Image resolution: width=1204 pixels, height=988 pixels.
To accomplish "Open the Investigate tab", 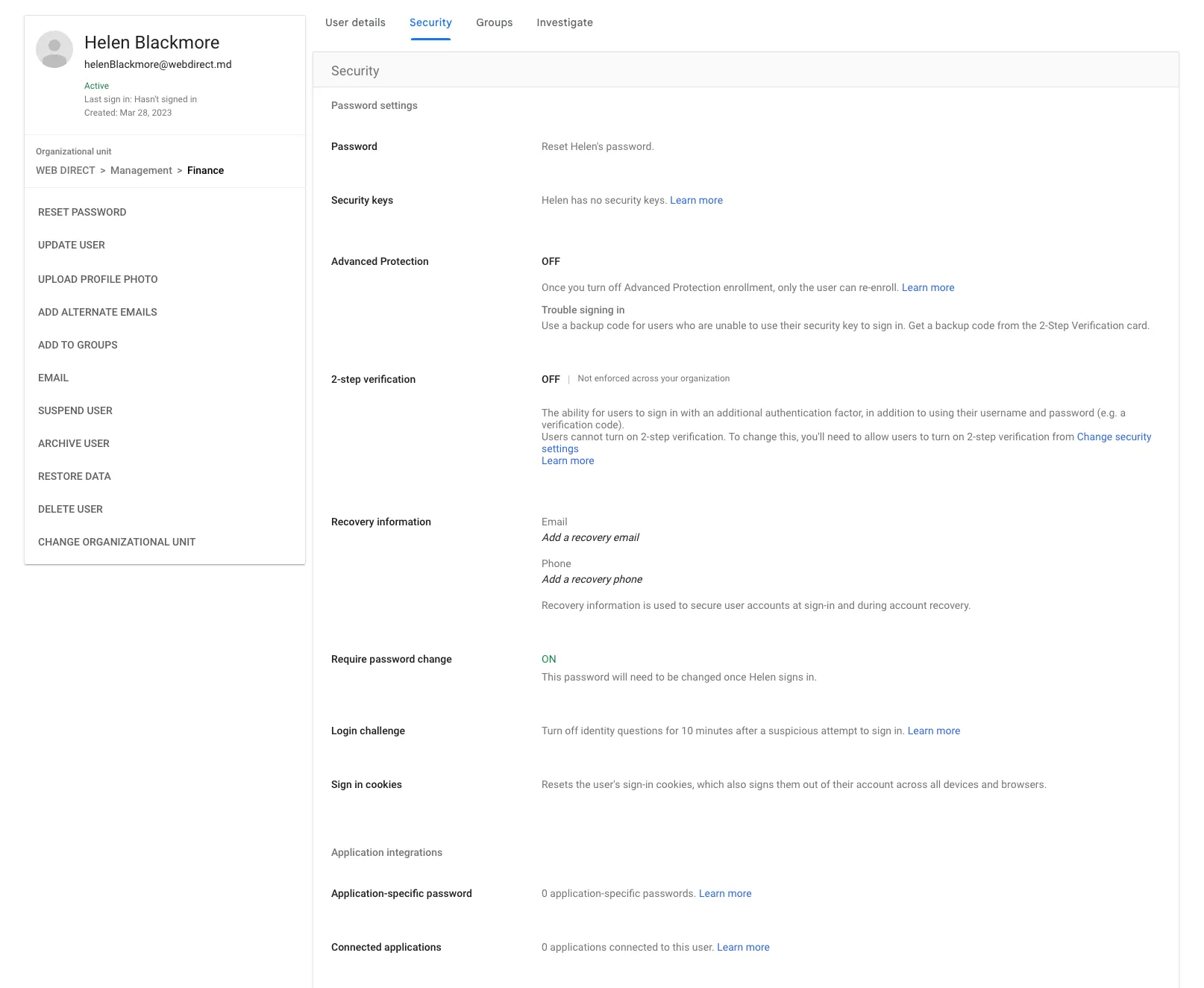I will [564, 22].
